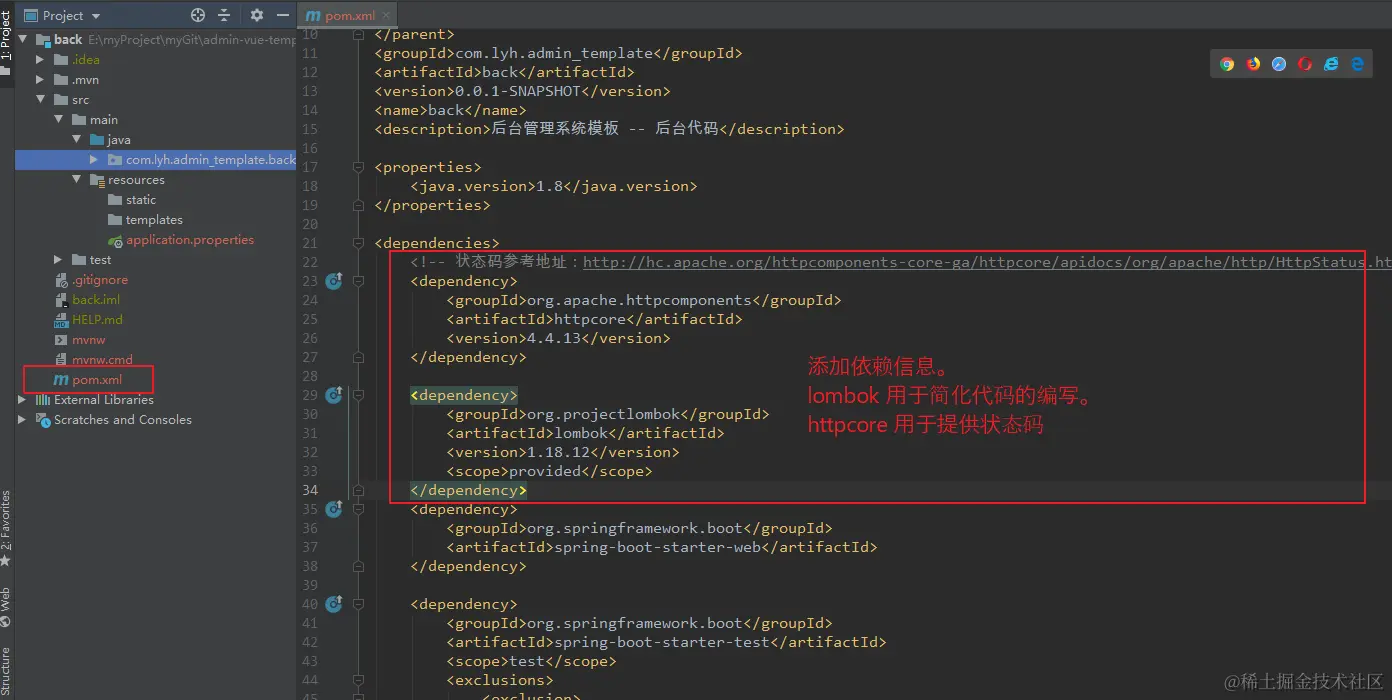Click the back.iml module file icon
The width and height of the screenshot is (1392, 700).
(x=61, y=300)
